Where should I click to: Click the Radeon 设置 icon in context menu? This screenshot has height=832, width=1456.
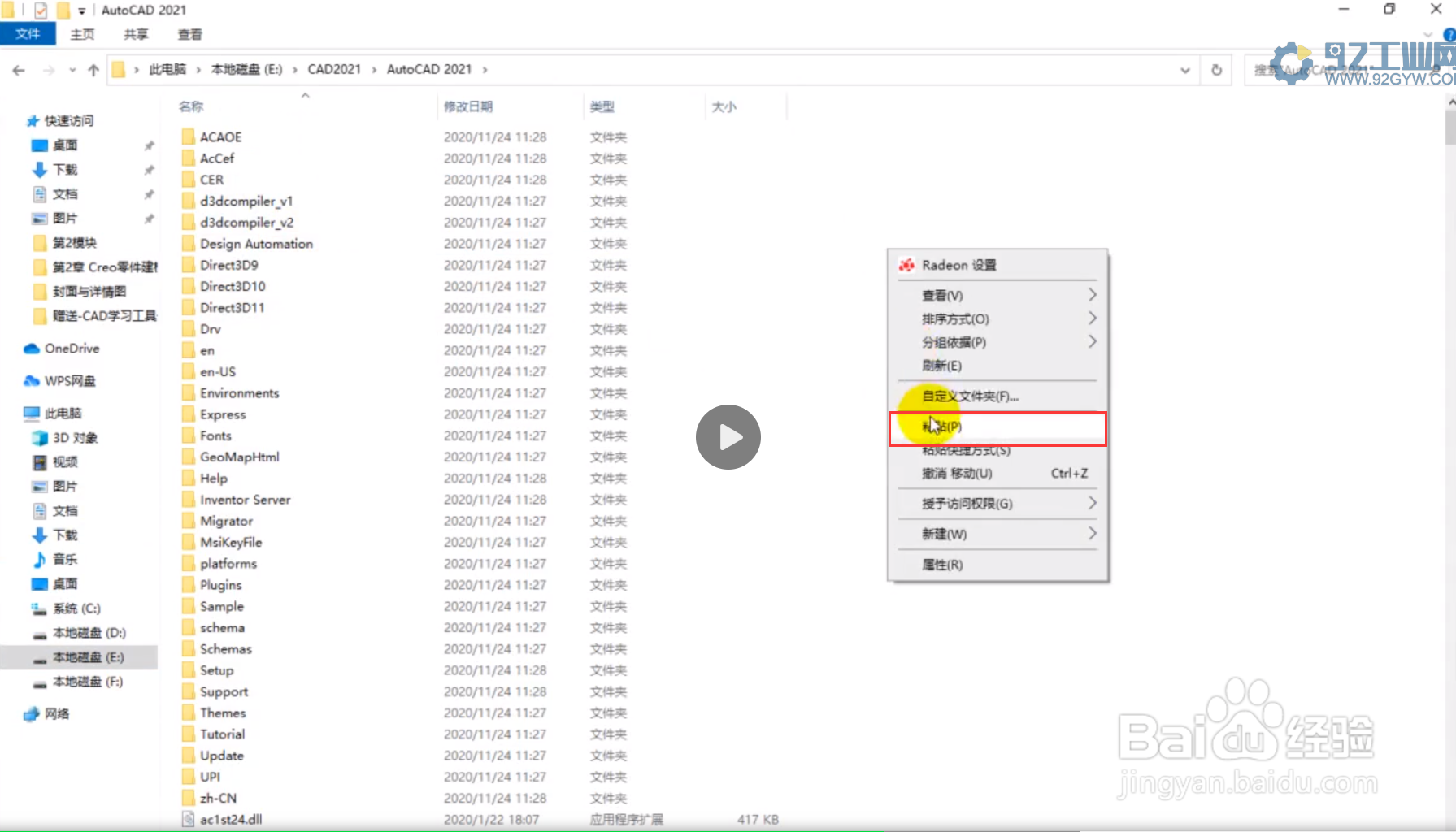pyautogui.click(x=906, y=265)
